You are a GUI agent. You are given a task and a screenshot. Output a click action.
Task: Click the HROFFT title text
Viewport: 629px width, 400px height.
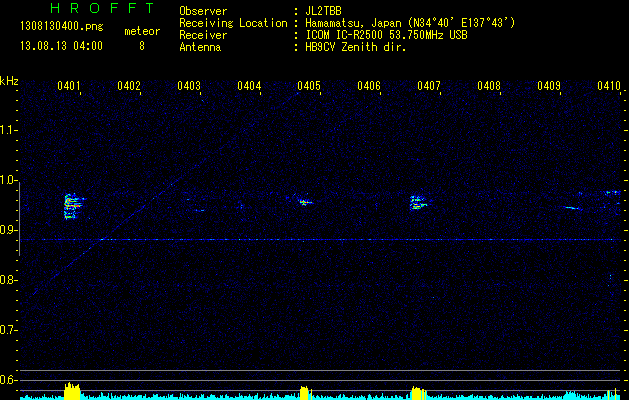(88, 8)
